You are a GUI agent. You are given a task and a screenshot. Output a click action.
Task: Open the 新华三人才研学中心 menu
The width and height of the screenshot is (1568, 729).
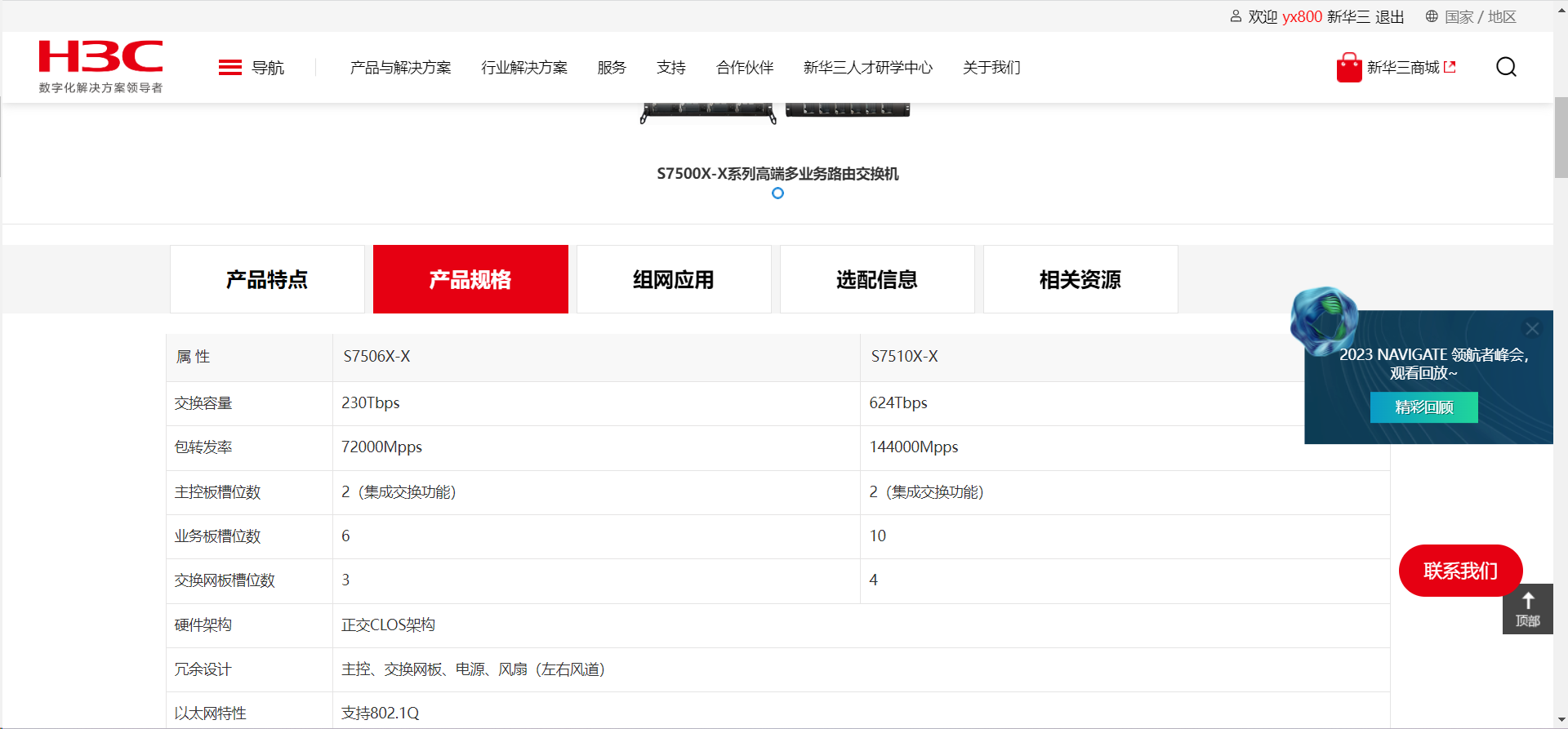[868, 68]
